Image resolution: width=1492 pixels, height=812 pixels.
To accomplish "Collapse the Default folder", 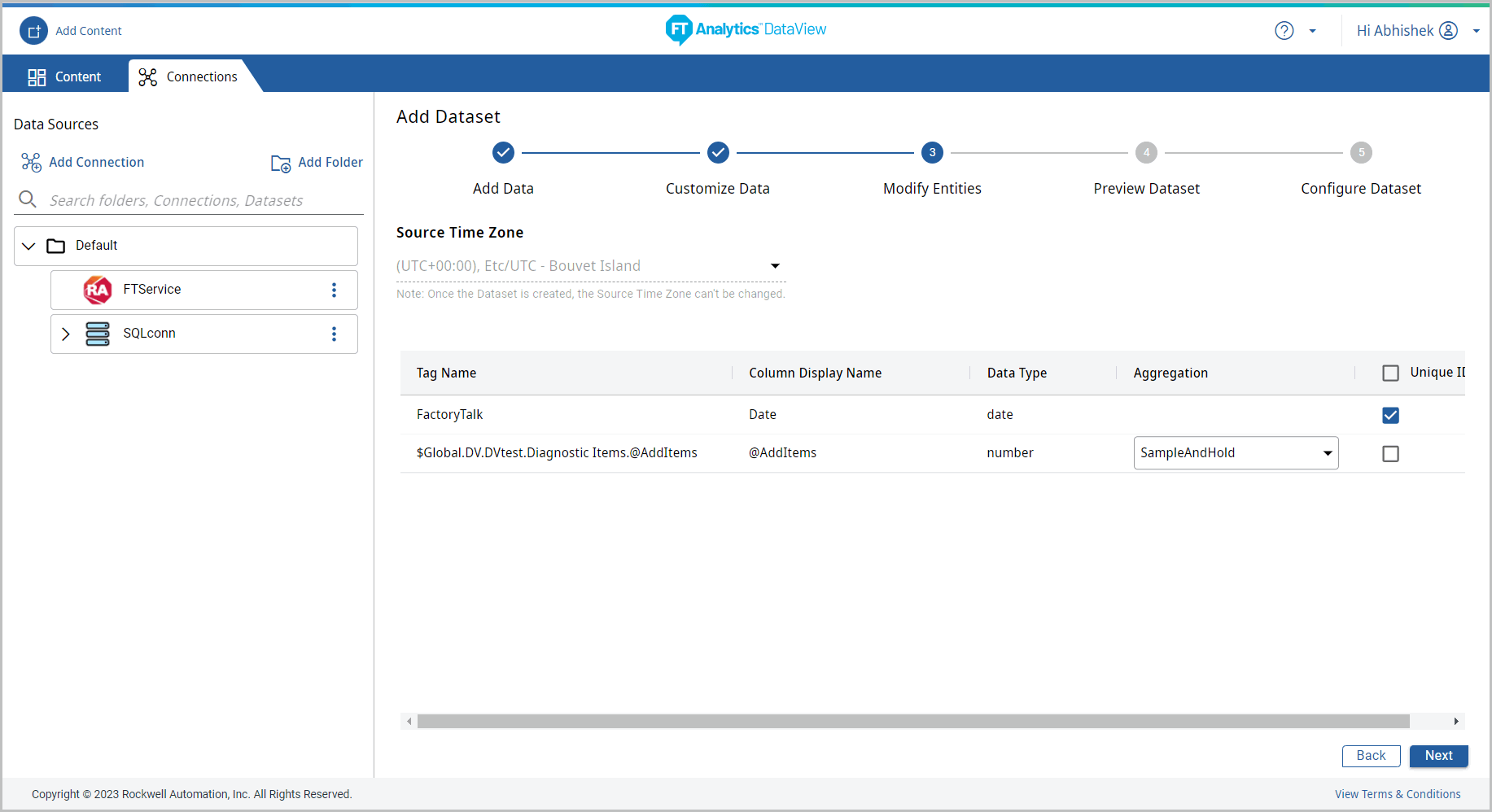I will click(29, 246).
